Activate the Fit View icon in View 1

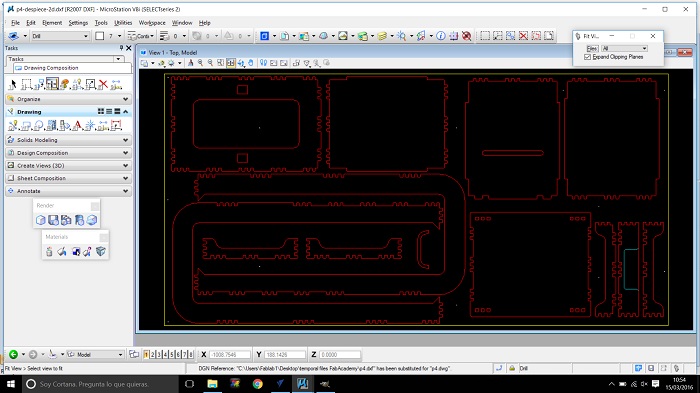(230, 63)
